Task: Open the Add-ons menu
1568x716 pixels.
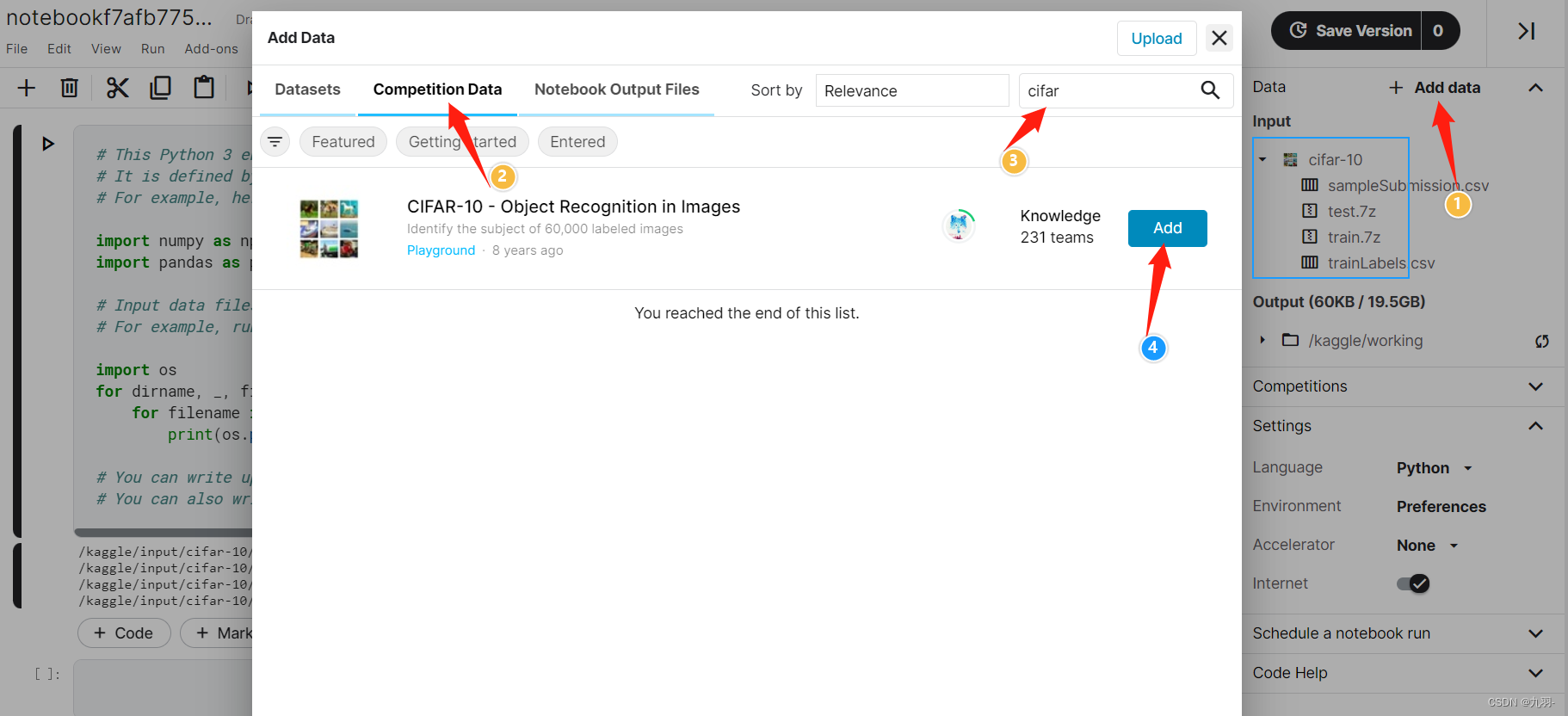Action: tap(211, 49)
